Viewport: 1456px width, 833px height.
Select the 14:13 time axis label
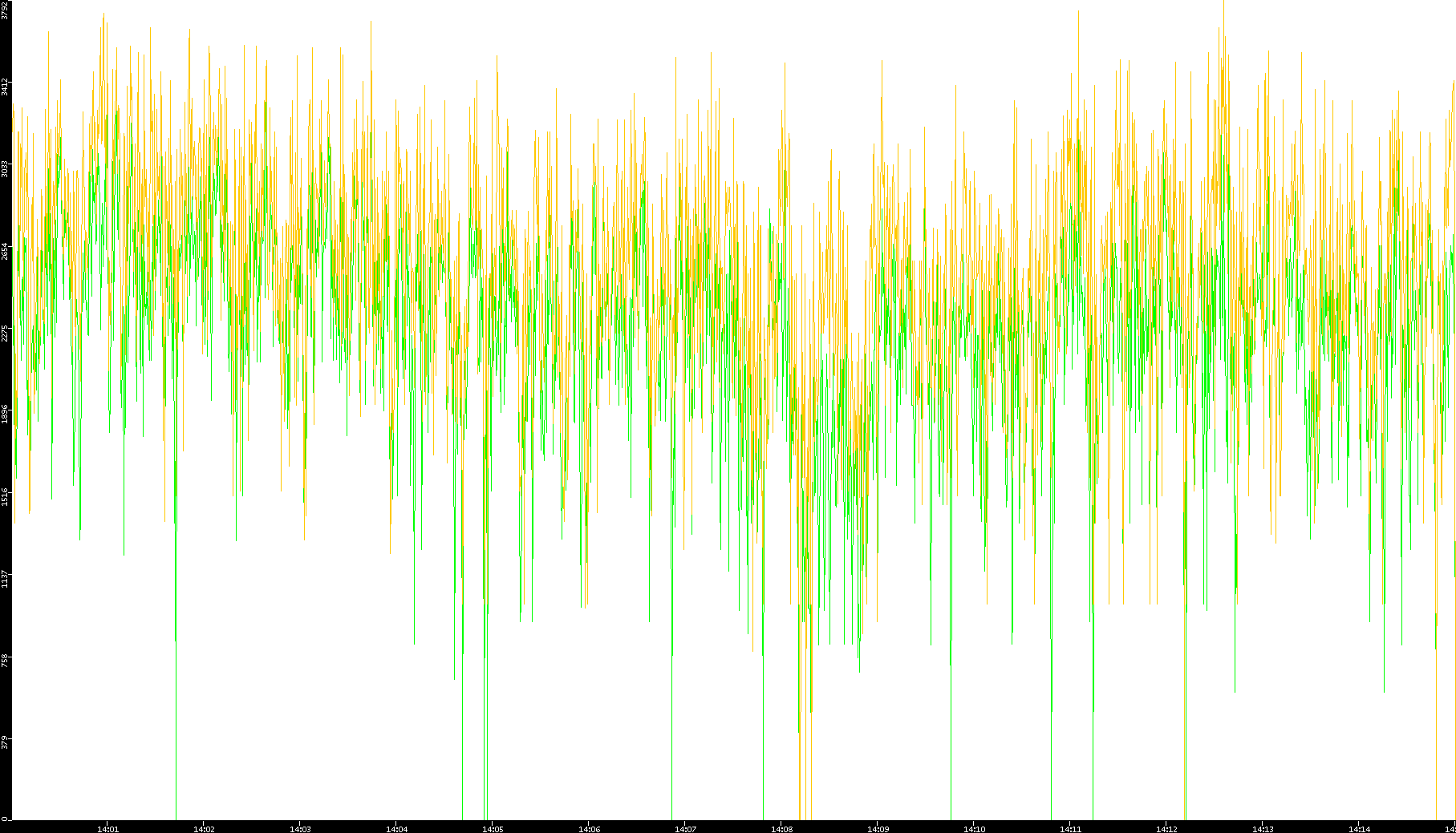(1263, 829)
